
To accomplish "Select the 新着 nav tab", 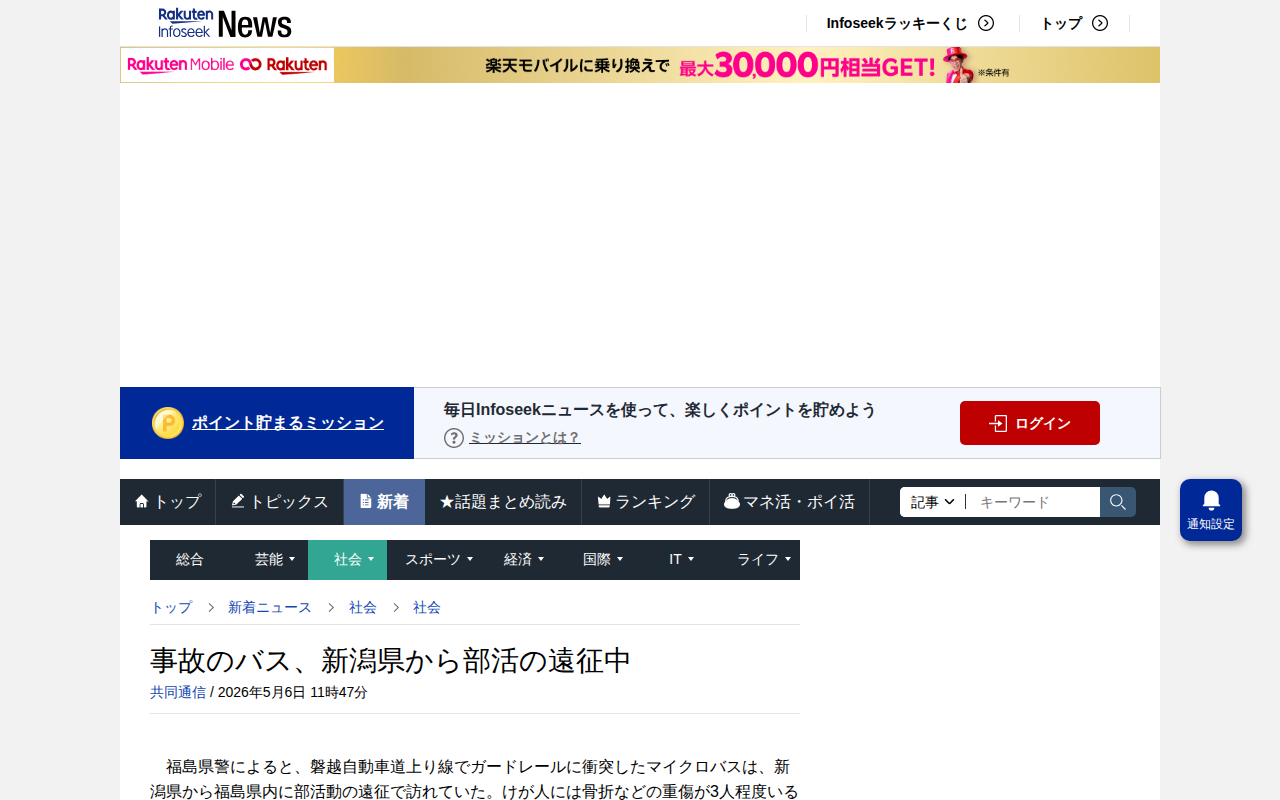I will click(x=384, y=502).
